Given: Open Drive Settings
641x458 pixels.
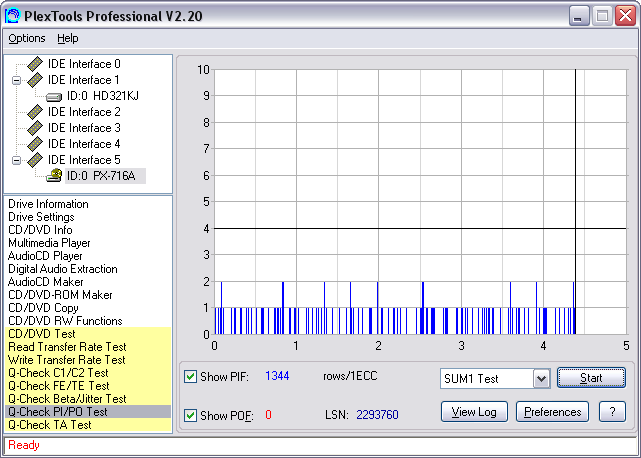Looking at the screenshot, I should pyautogui.click(x=41, y=217).
